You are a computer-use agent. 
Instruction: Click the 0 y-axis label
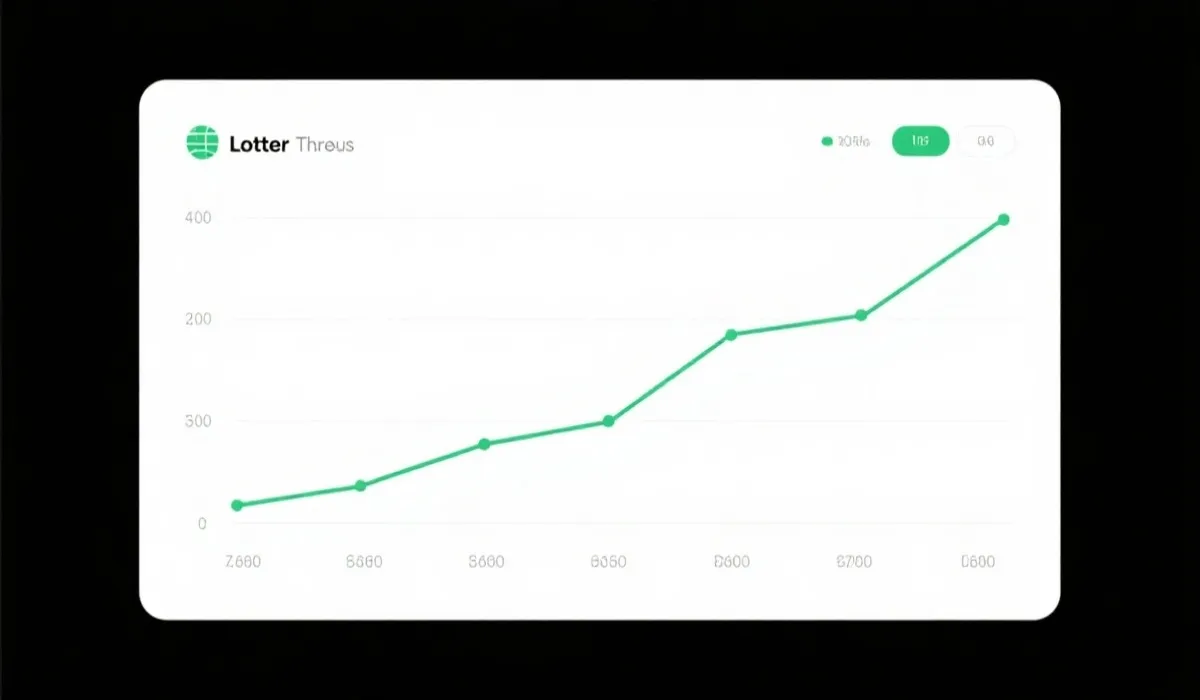click(202, 524)
